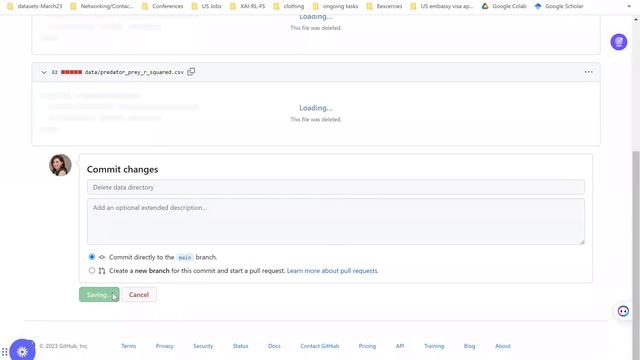
Task: Open Conferences bookmark folder
Action: (162, 6)
